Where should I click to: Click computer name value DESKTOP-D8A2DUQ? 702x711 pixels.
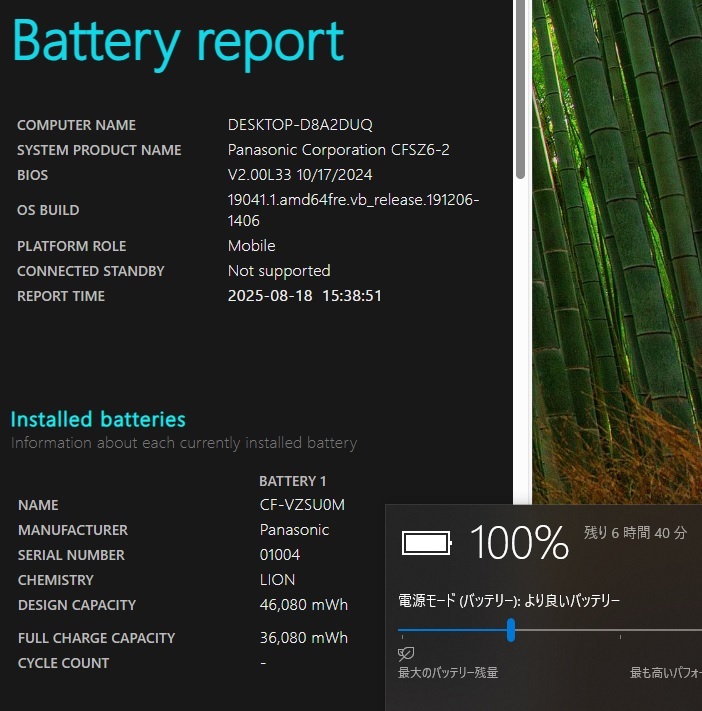(x=300, y=125)
